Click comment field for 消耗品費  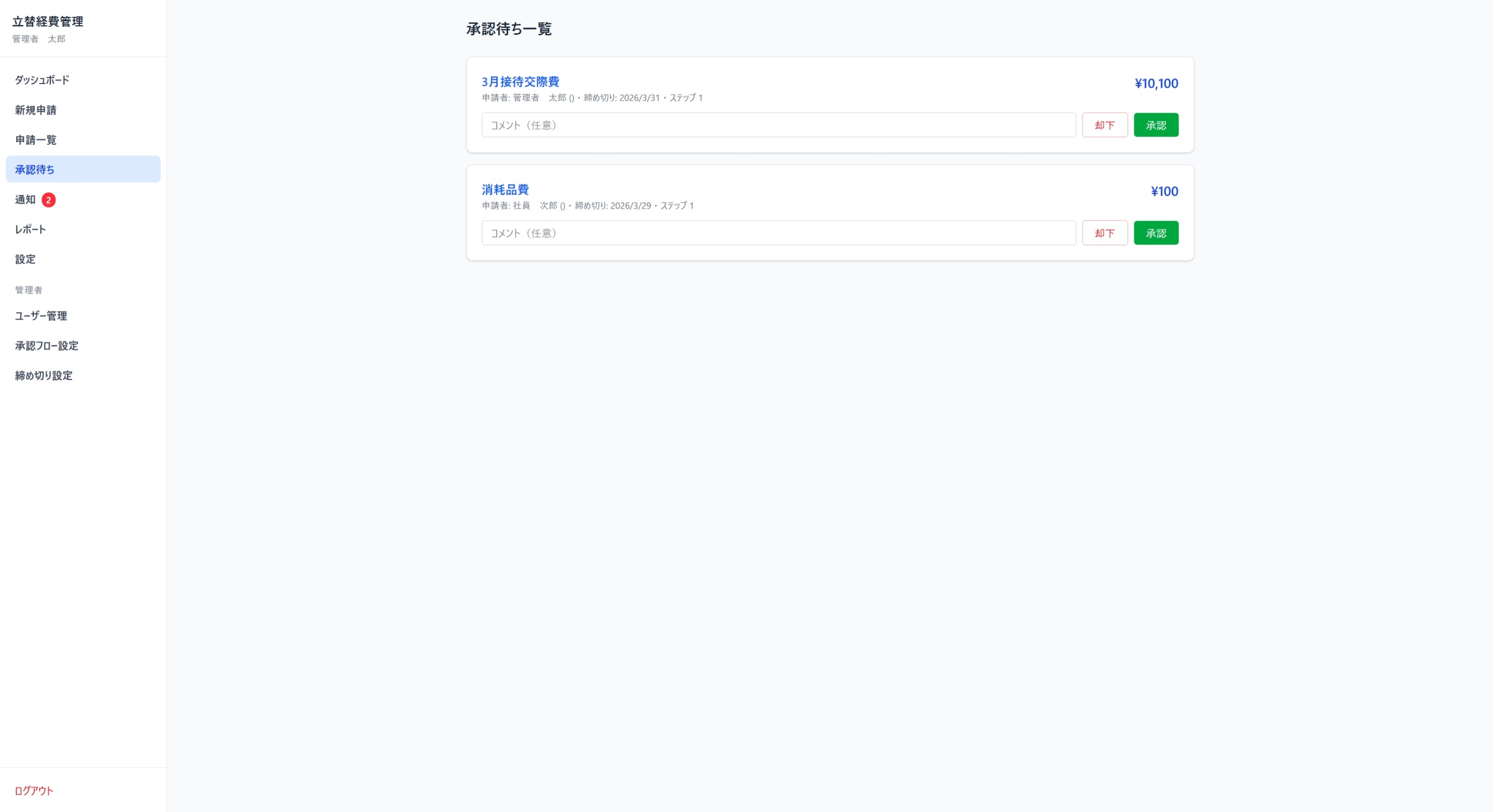(778, 233)
